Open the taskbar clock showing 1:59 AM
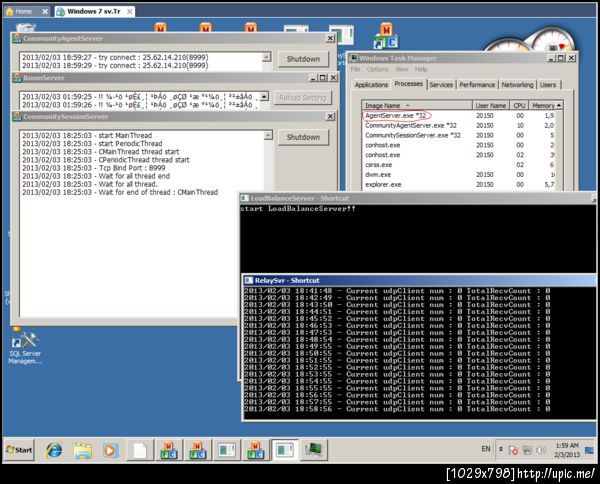600x484 pixels. click(567, 450)
